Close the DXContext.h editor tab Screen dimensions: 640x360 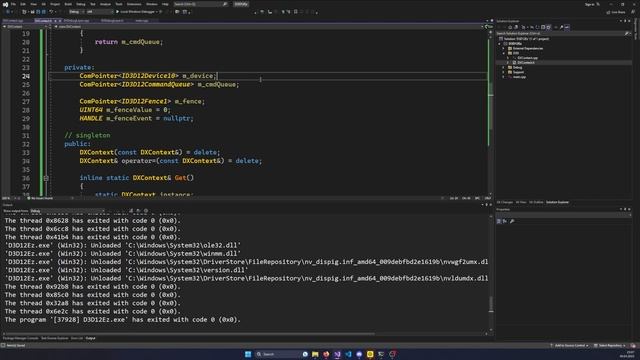(x=60, y=20)
